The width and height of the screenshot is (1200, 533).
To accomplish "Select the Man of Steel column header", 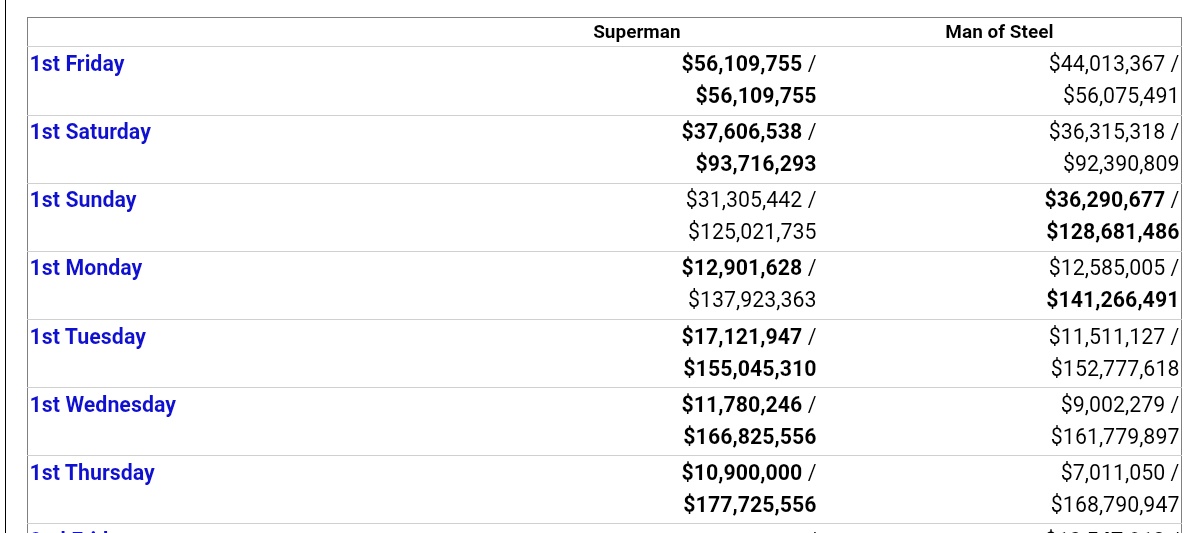I will click(x=999, y=32).
